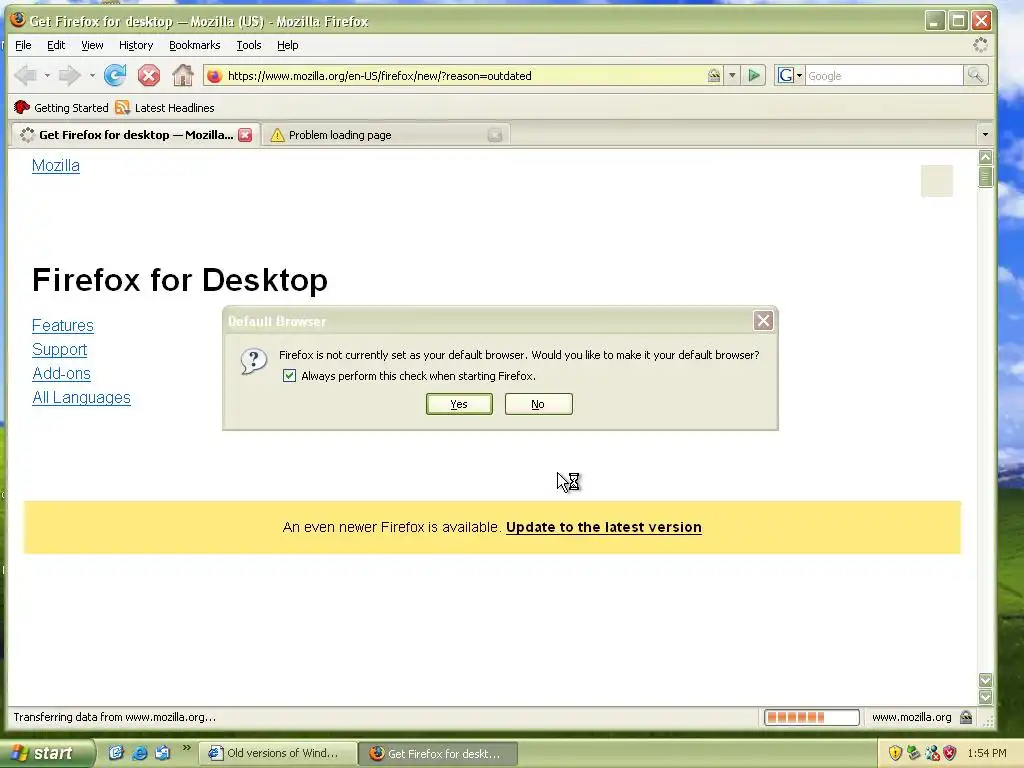This screenshot has height=768, width=1024.
Task: Open the list all tabs dropdown
Action: click(x=985, y=135)
